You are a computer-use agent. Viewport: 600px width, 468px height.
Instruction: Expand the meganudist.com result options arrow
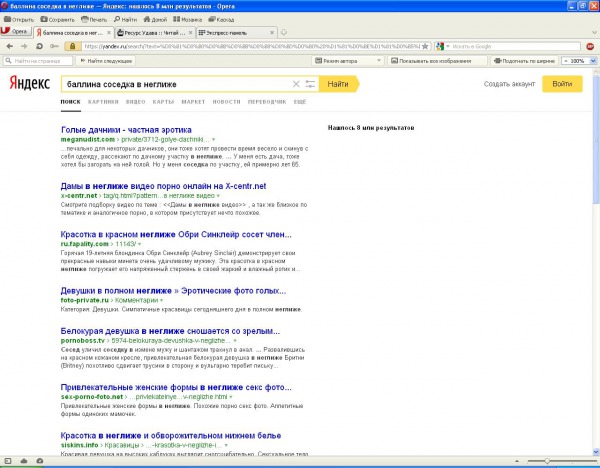point(214,140)
